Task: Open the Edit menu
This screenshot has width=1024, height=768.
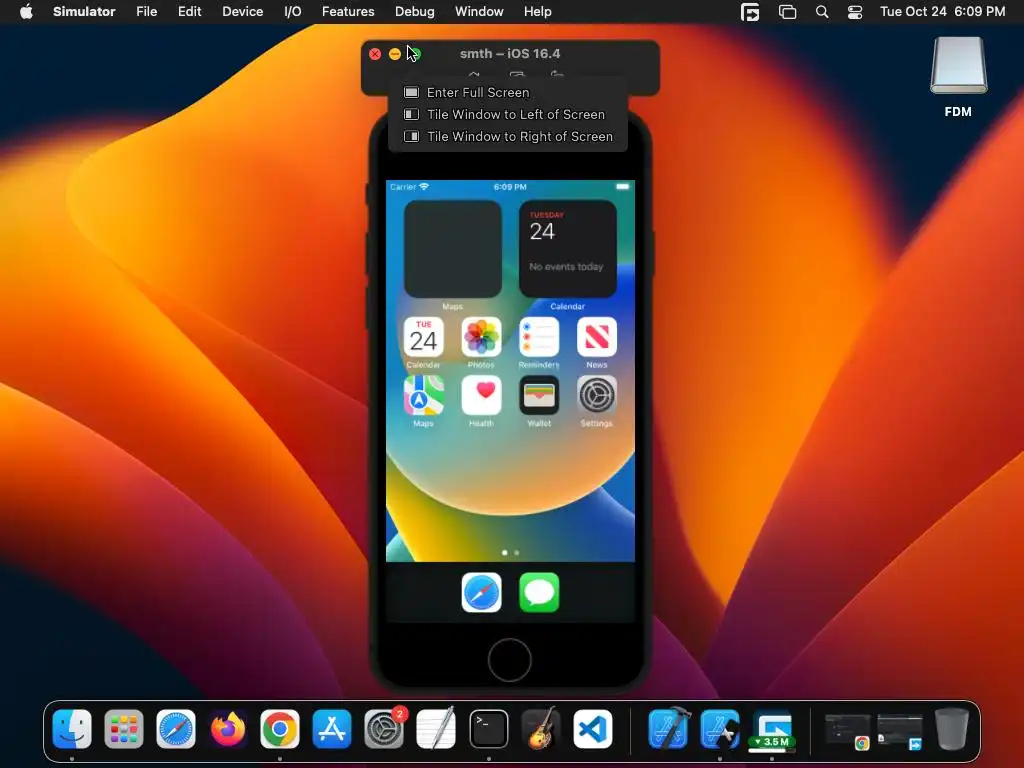Action: 189,12
